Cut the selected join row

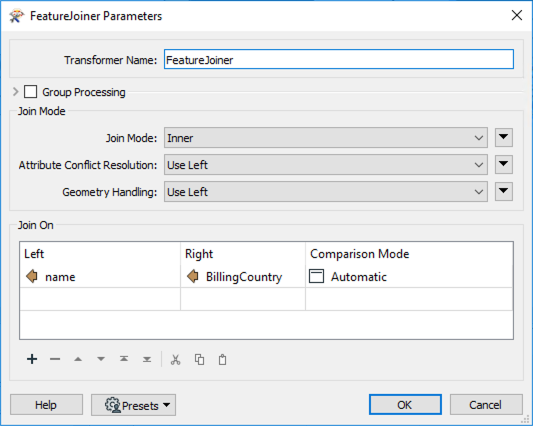click(175, 359)
